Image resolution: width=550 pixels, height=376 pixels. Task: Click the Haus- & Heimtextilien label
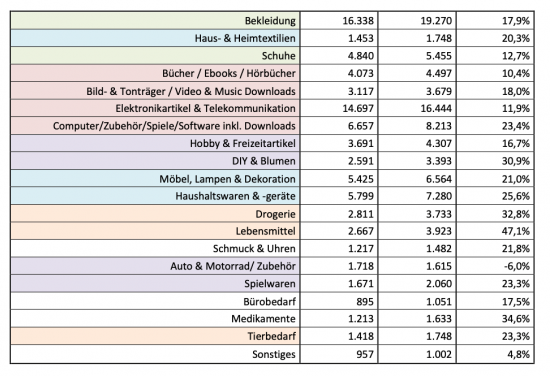coord(245,38)
